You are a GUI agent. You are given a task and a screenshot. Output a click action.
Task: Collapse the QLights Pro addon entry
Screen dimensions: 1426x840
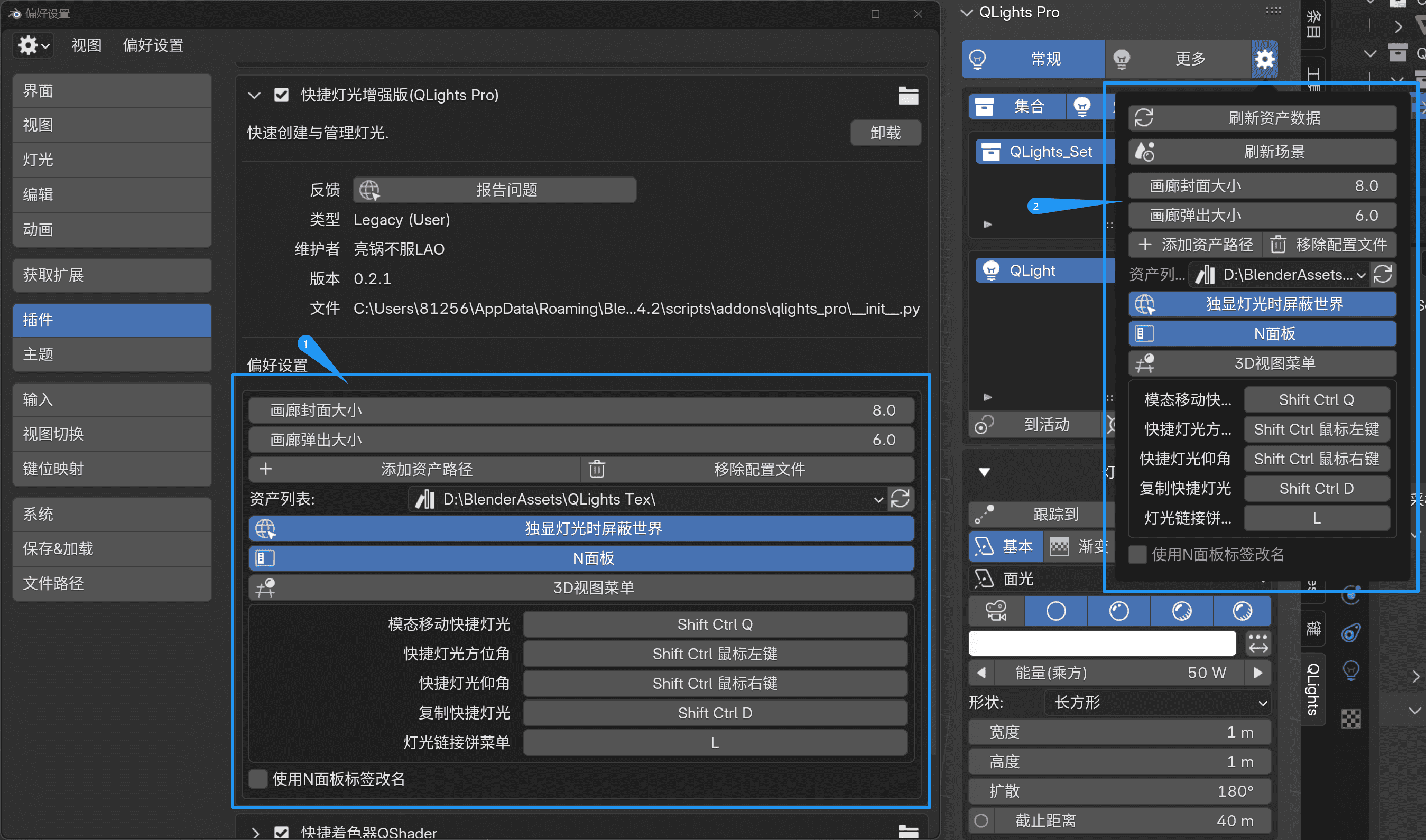point(254,95)
